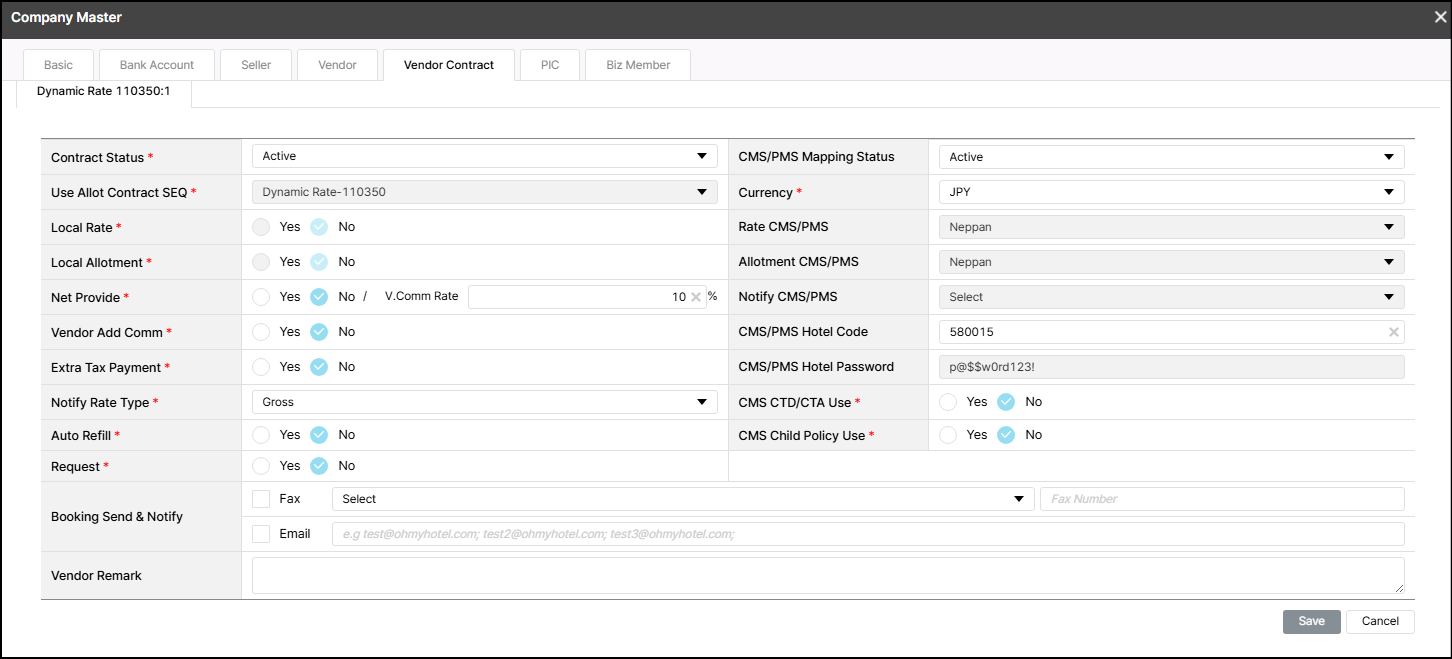Close the Company Master dialog

1440,17
